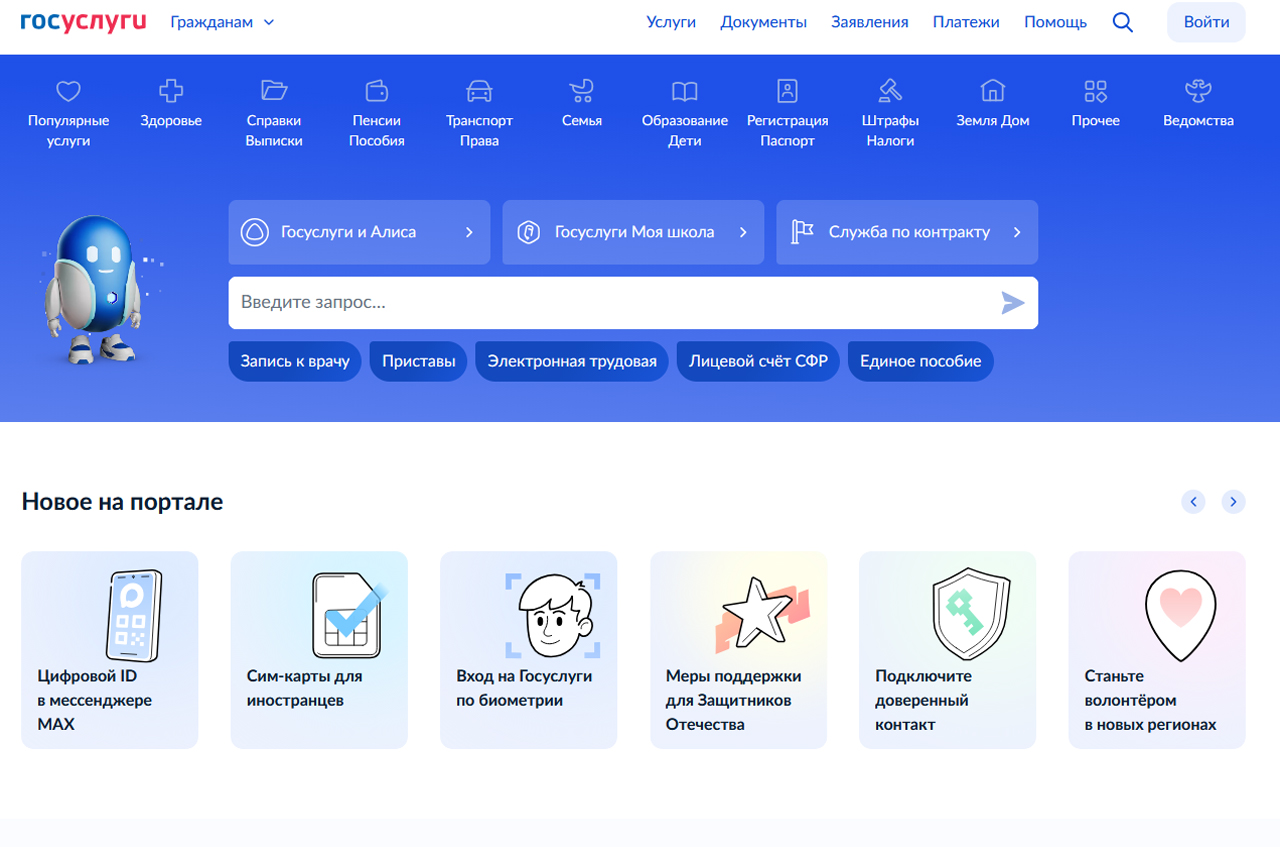Screen dimensions: 1280x847
Task: Open the Госуслуги и Алиса banner
Action: [x=359, y=232]
